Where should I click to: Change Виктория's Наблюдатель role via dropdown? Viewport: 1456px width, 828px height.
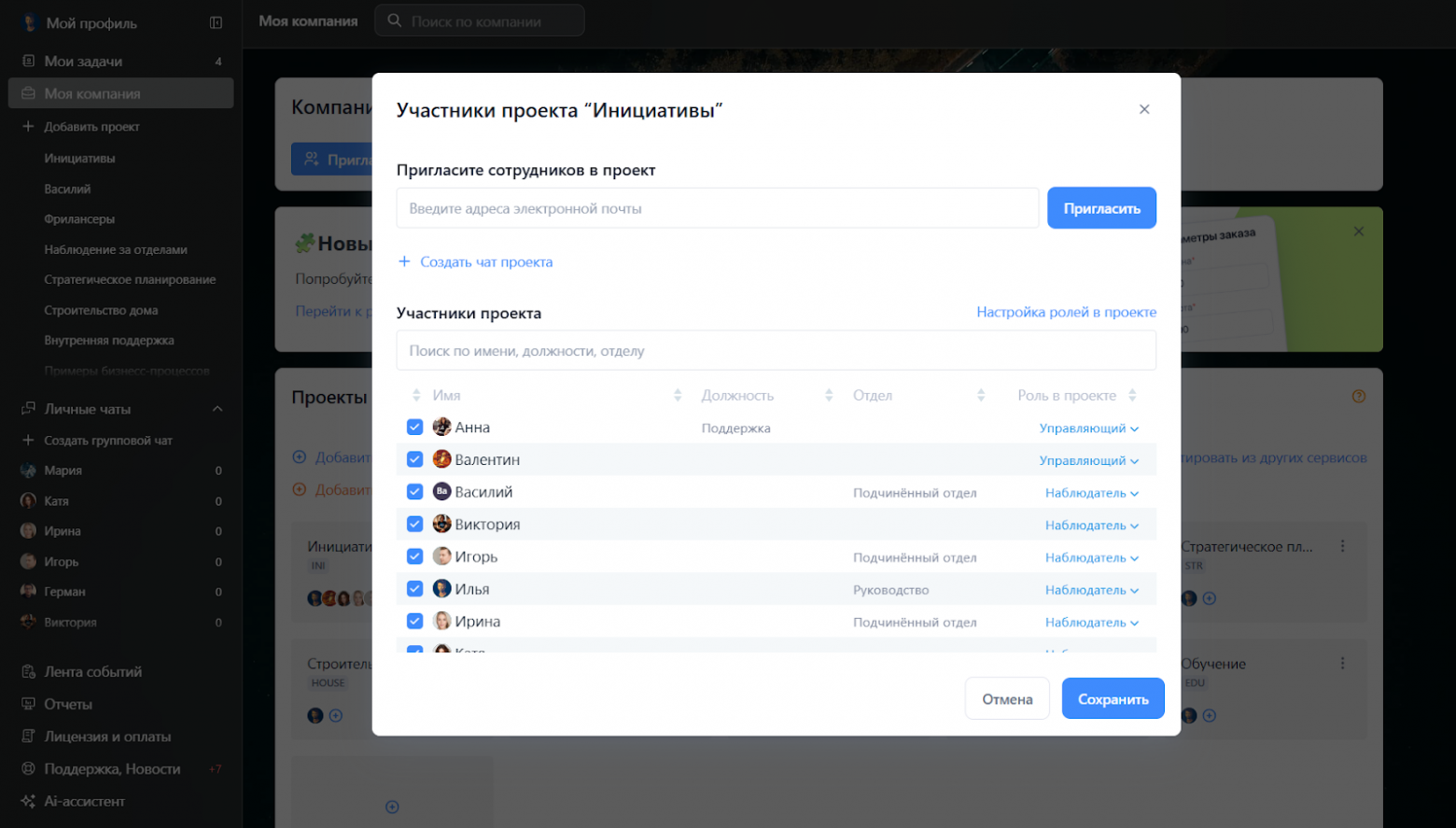(x=1092, y=525)
